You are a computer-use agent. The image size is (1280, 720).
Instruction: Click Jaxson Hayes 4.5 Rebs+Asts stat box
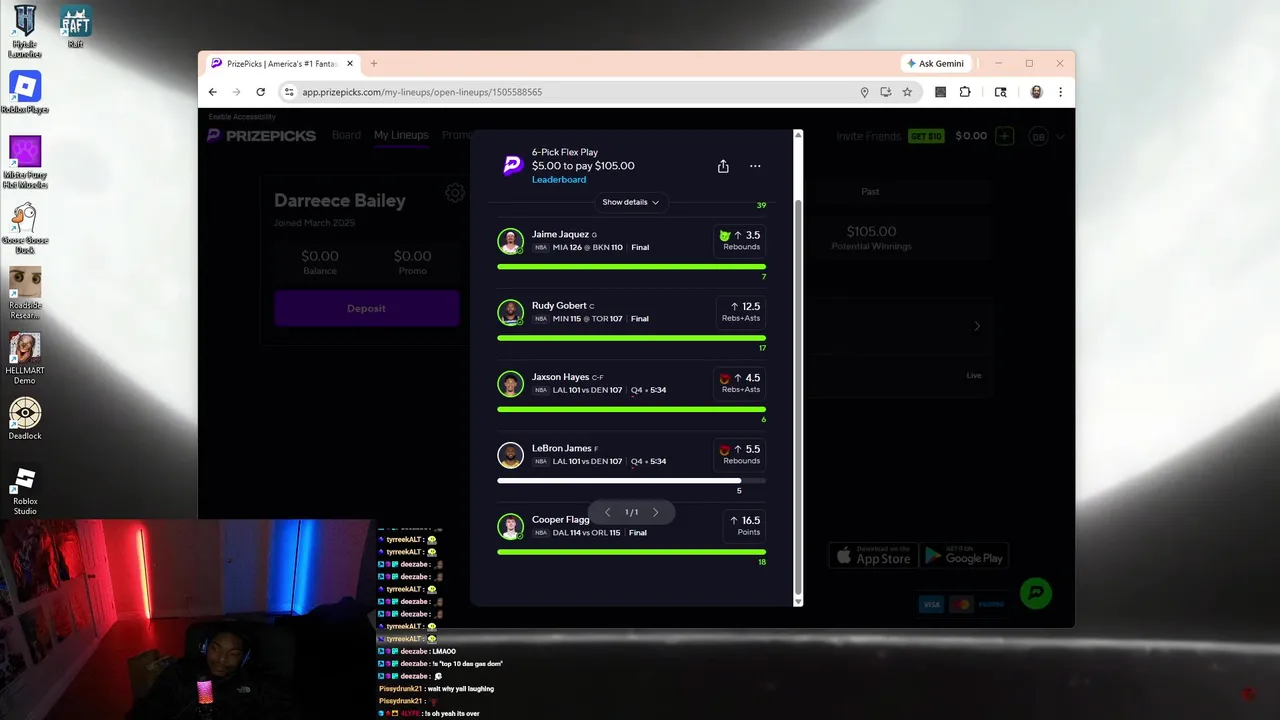(x=740, y=383)
